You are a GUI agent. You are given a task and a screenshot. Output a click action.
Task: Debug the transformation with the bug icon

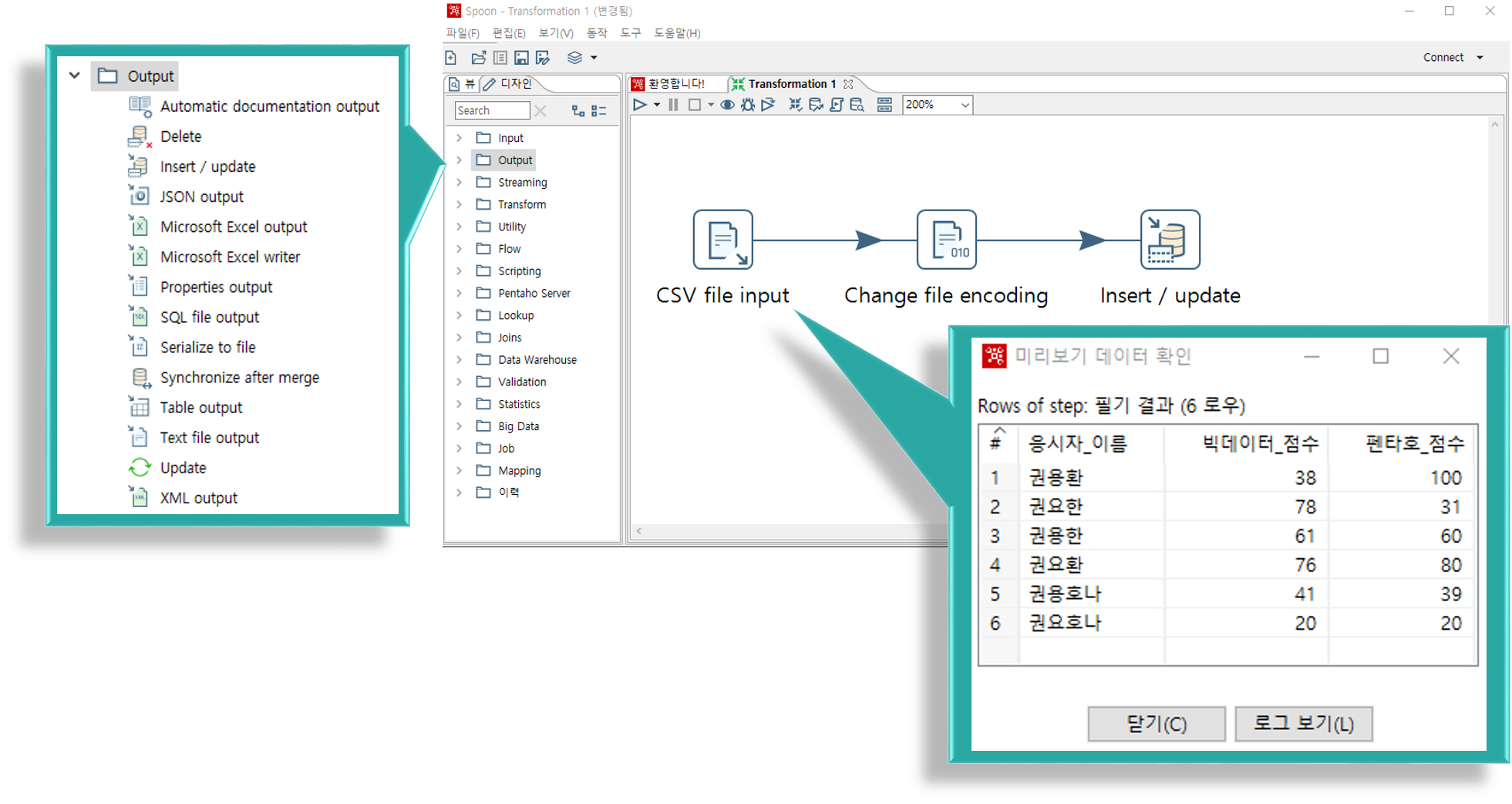click(x=748, y=105)
